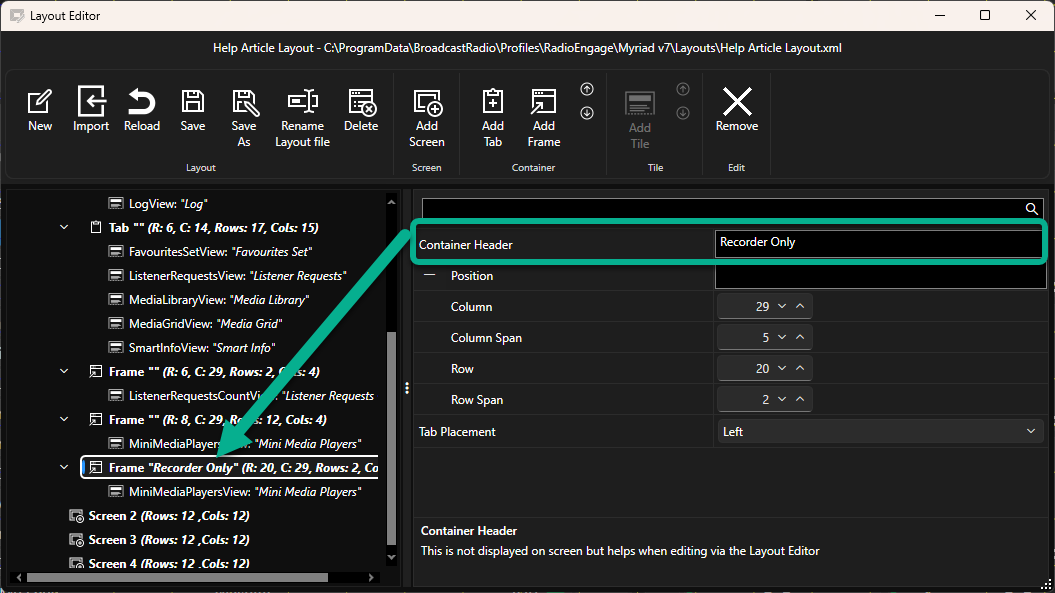Add Tab container
The width and height of the screenshot is (1055, 593).
(493, 118)
